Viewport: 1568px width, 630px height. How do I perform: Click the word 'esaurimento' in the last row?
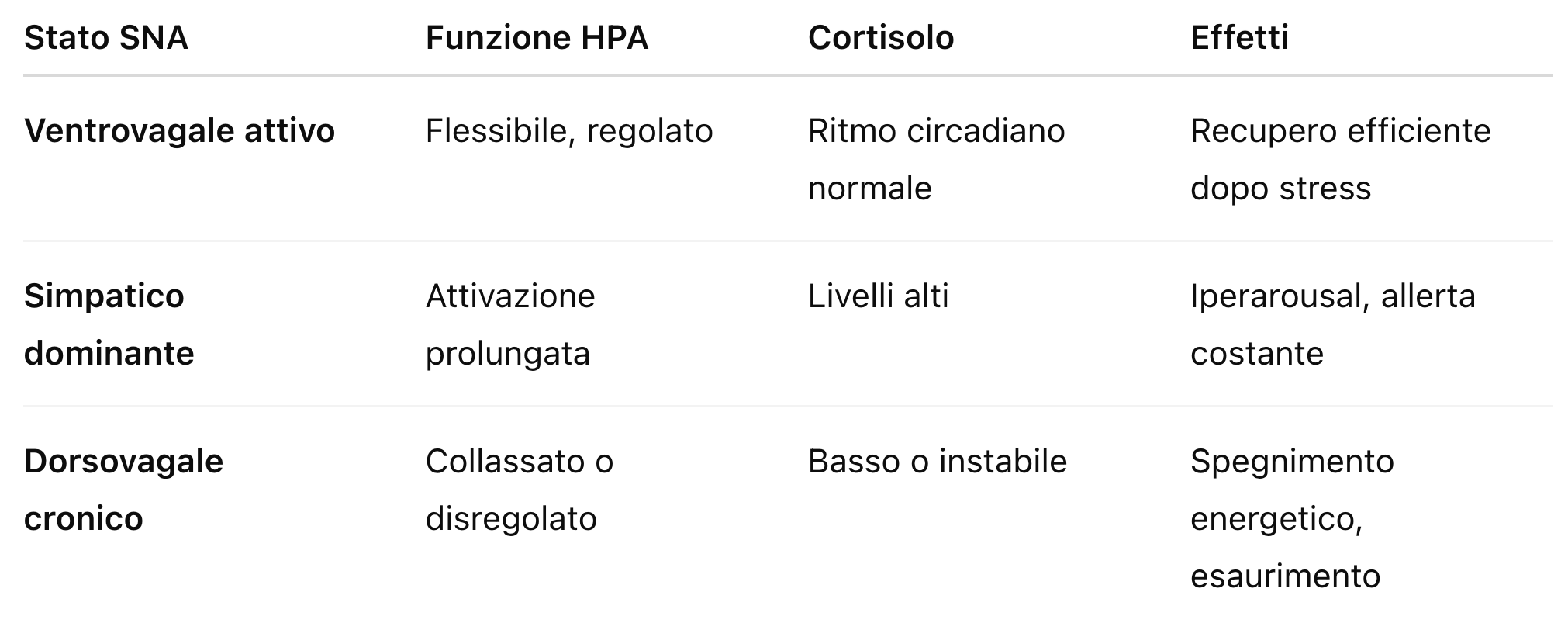point(1285,576)
